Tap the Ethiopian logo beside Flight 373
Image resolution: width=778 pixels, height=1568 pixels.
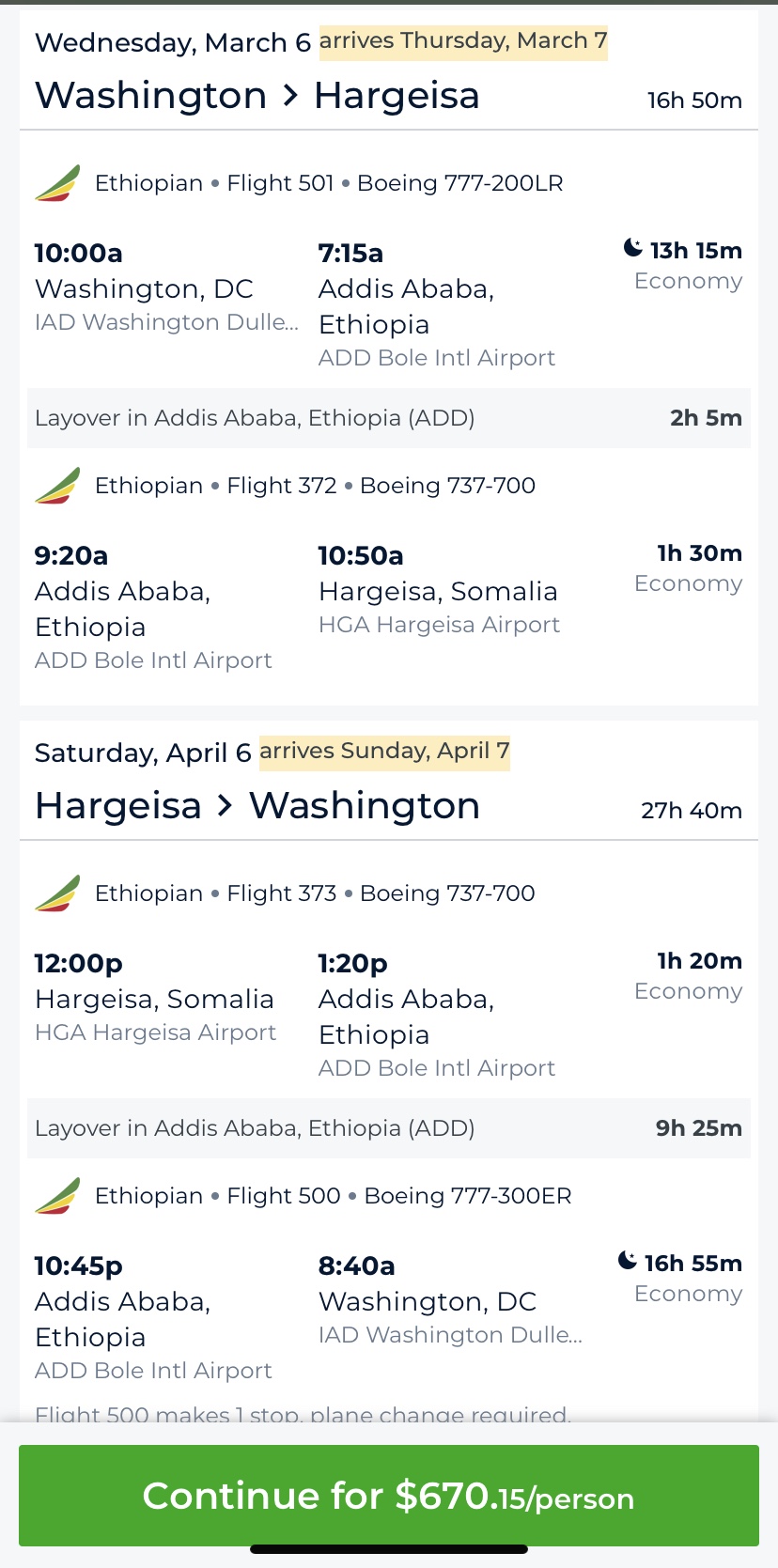57,893
